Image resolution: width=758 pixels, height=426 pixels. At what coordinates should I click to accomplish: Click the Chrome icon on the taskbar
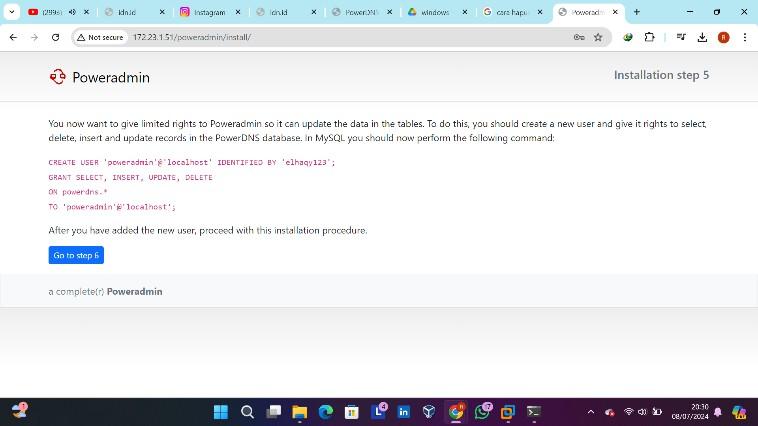pos(456,412)
